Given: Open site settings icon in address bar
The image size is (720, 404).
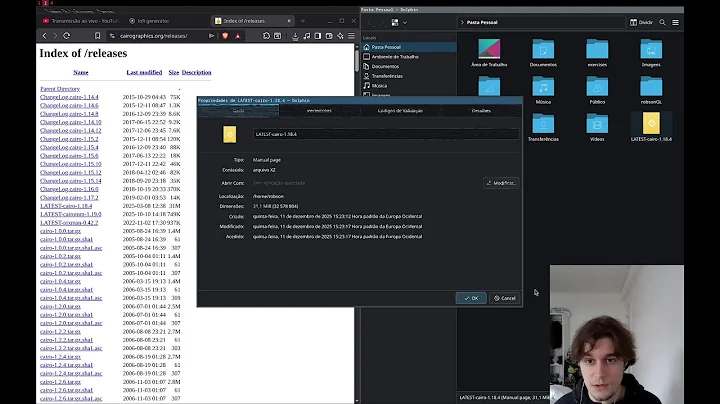Looking at the screenshot, I should point(112,36).
